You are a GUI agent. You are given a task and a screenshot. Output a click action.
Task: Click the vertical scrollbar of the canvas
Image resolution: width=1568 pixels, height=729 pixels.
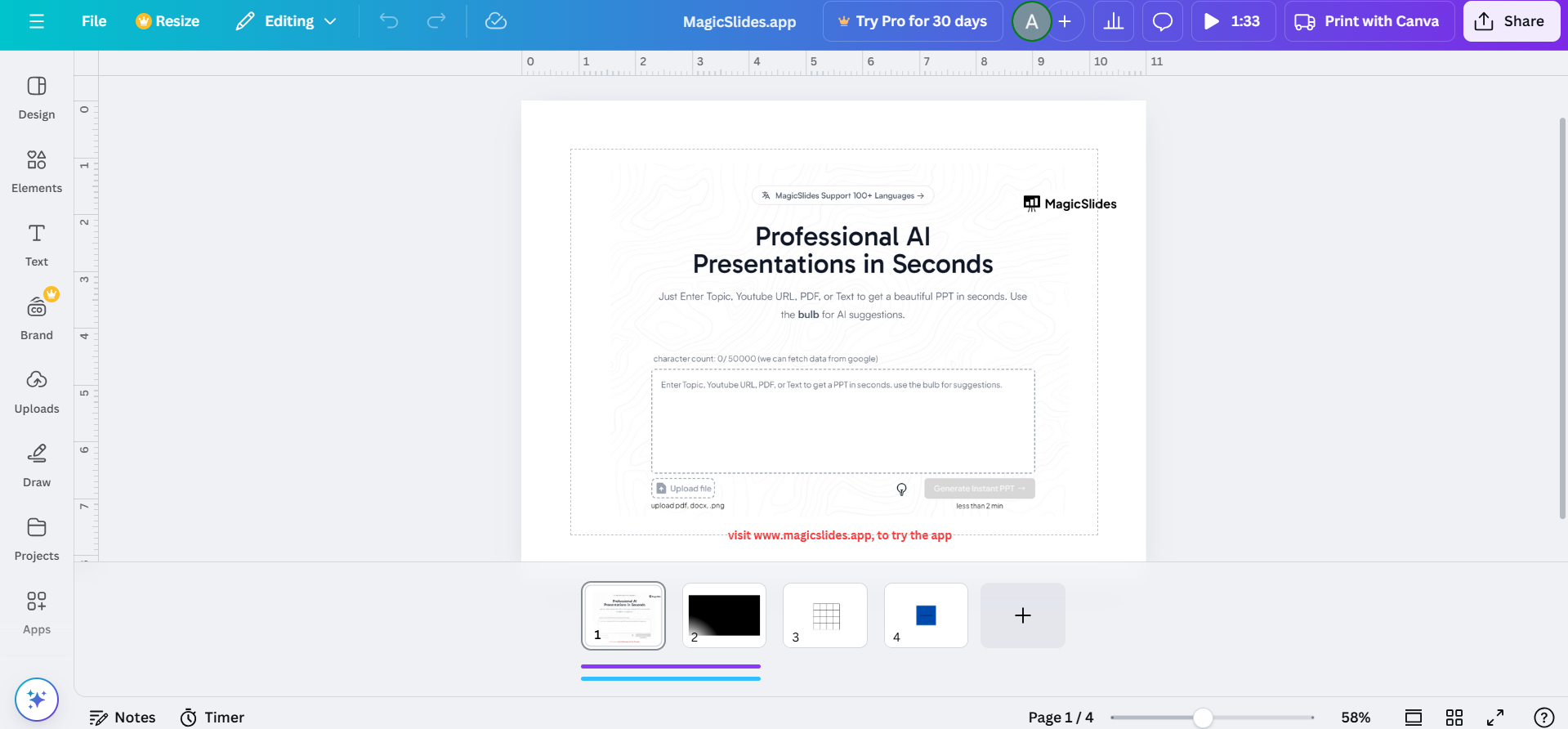[x=1562, y=319]
